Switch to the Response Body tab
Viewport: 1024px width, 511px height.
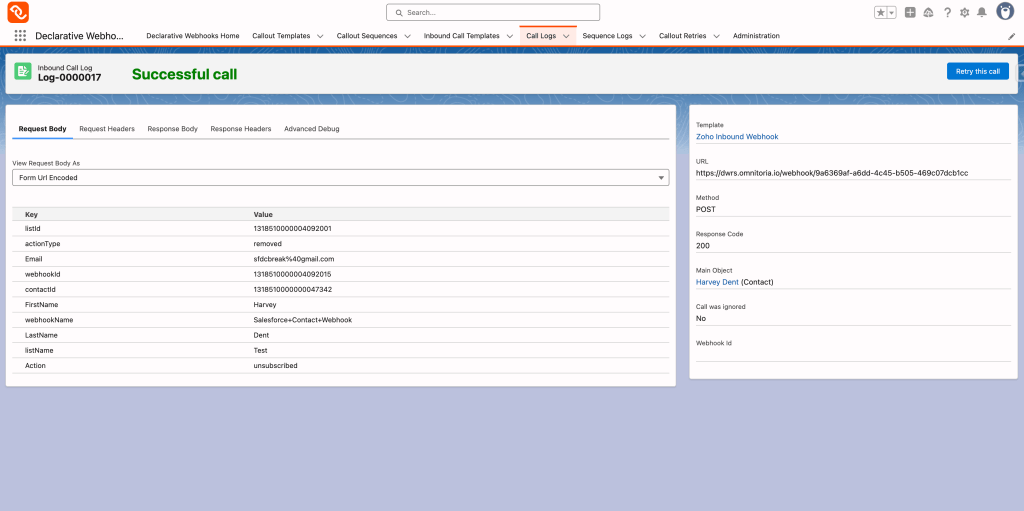pos(172,129)
